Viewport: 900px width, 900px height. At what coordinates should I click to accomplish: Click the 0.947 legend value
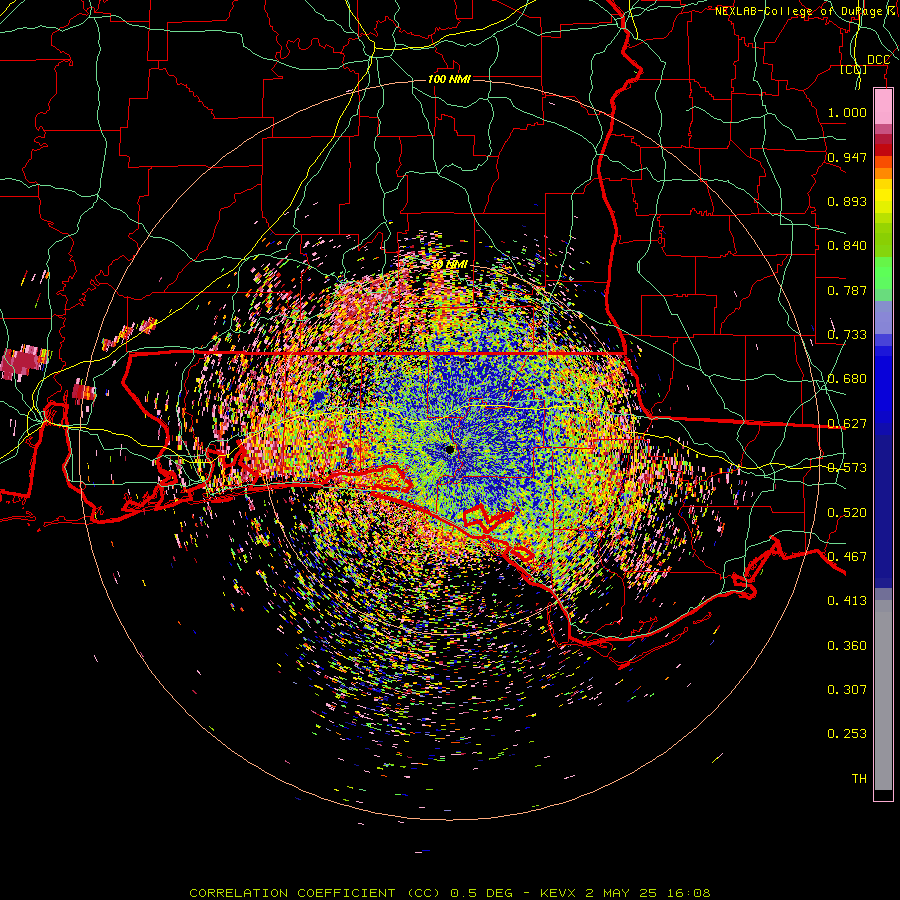pos(847,157)
